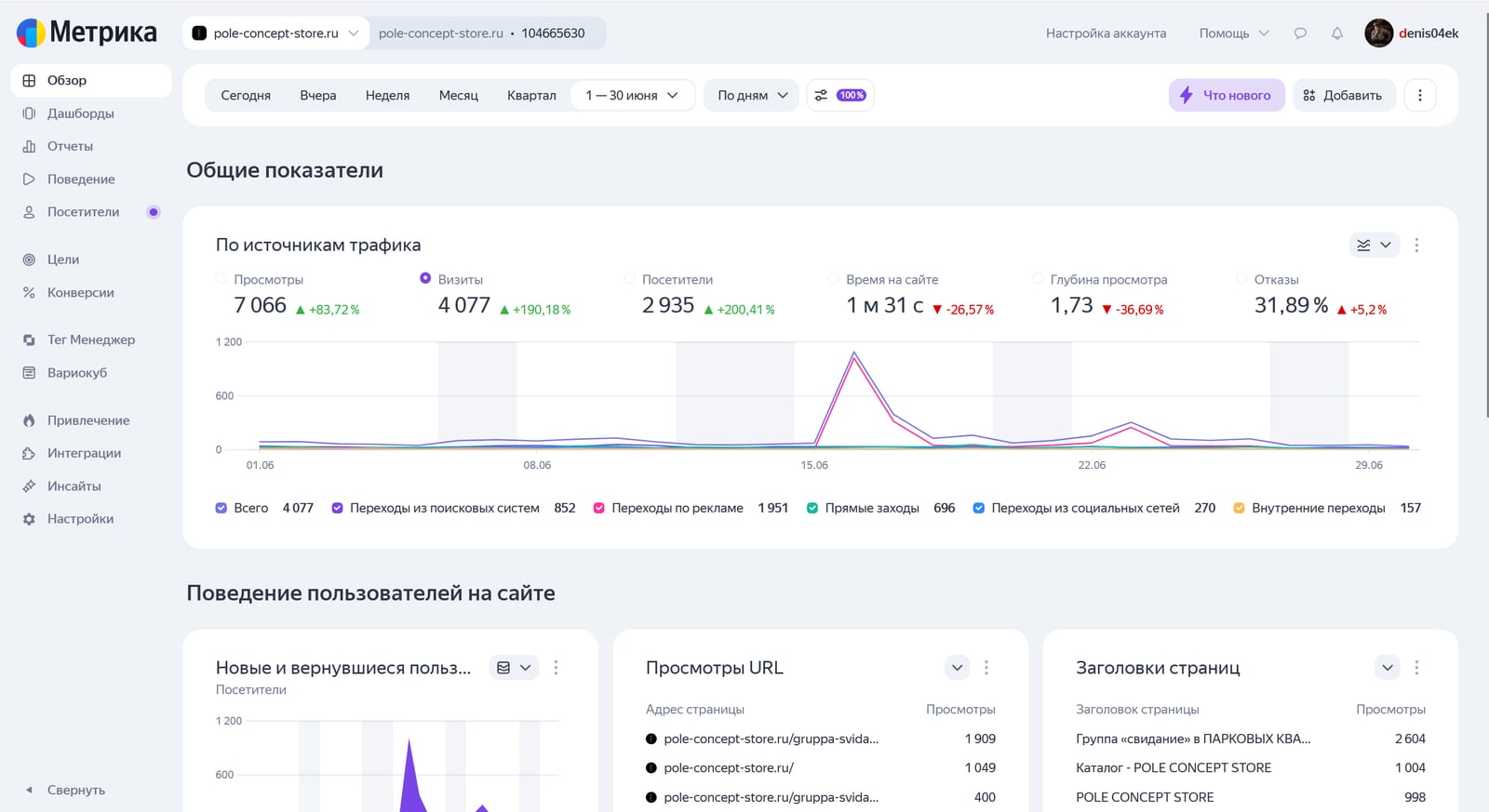Open Отчеты in the sidebar menu

[70, 146]
